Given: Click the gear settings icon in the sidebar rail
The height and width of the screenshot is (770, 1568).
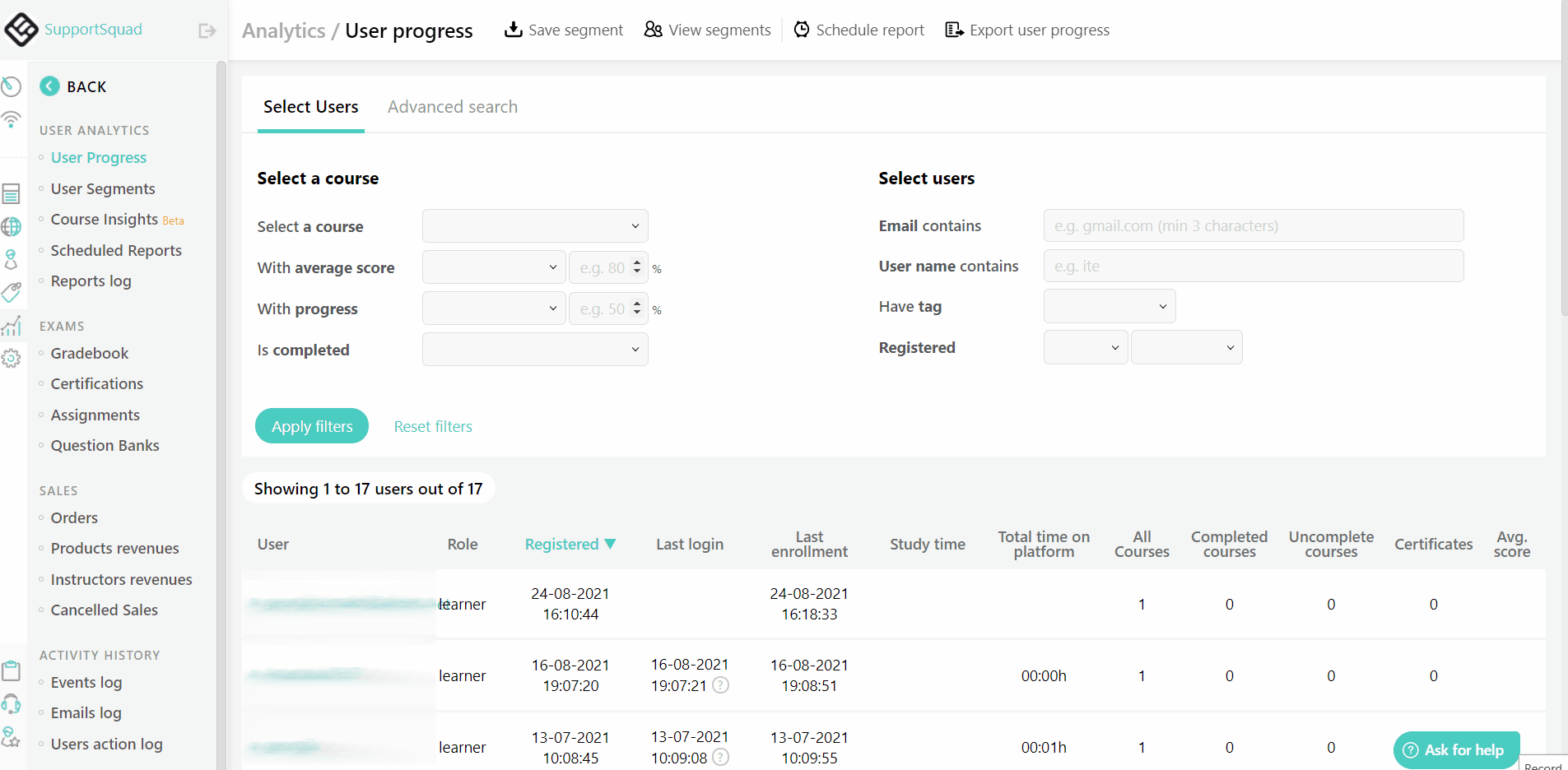Looking at the screenshot, I should [11, 359].
